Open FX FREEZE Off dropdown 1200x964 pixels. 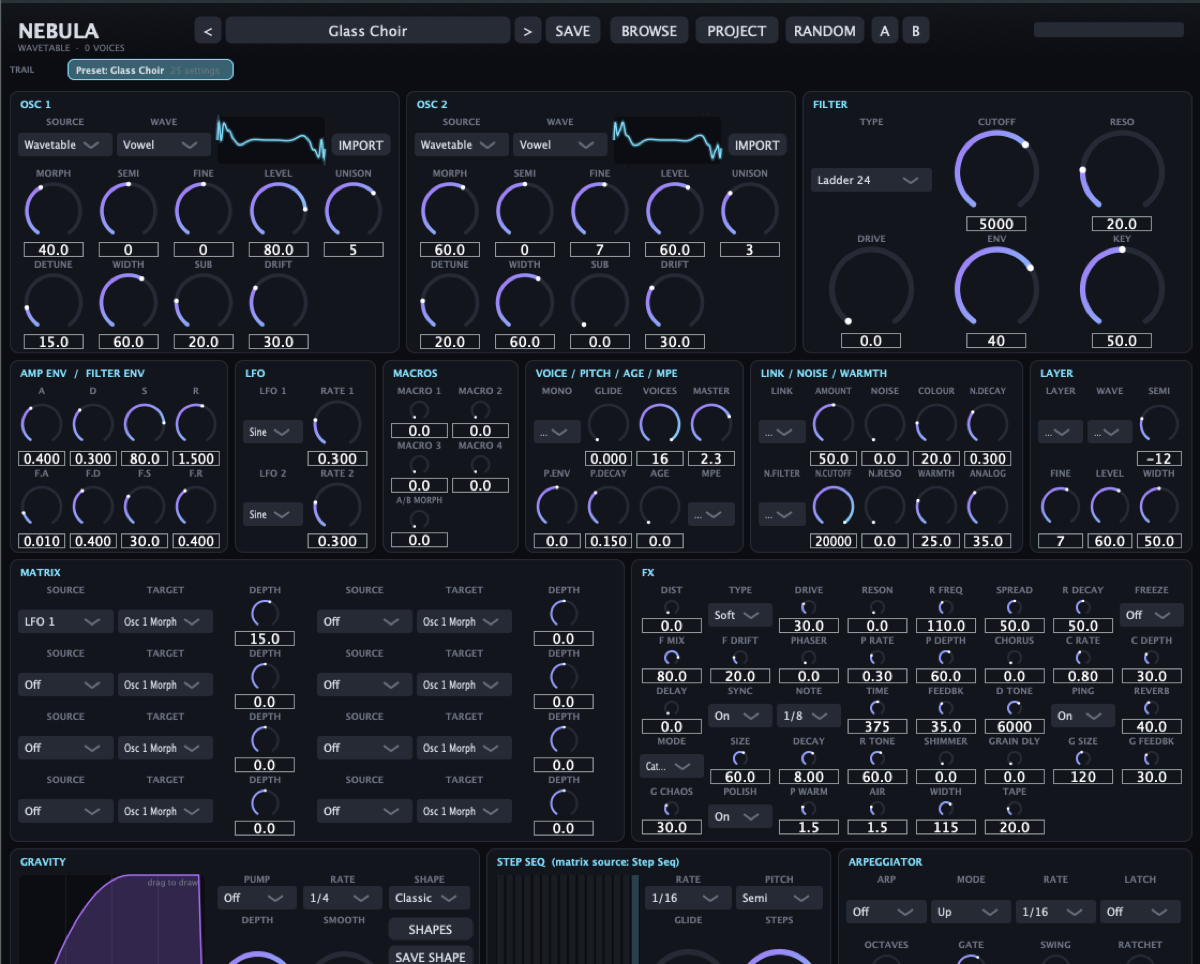click(x=1151, y=615)
